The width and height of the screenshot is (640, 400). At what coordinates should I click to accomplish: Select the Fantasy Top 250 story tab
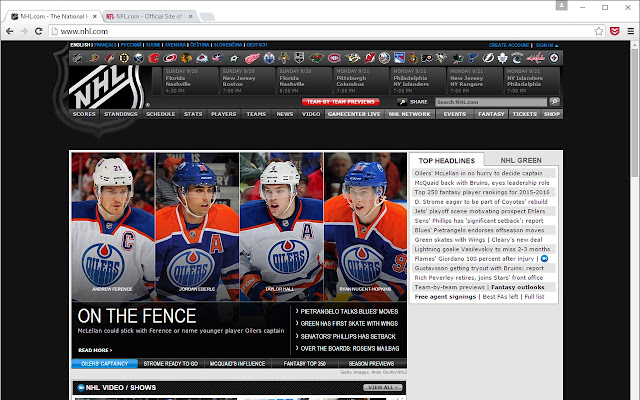click(x=305, y=364)
